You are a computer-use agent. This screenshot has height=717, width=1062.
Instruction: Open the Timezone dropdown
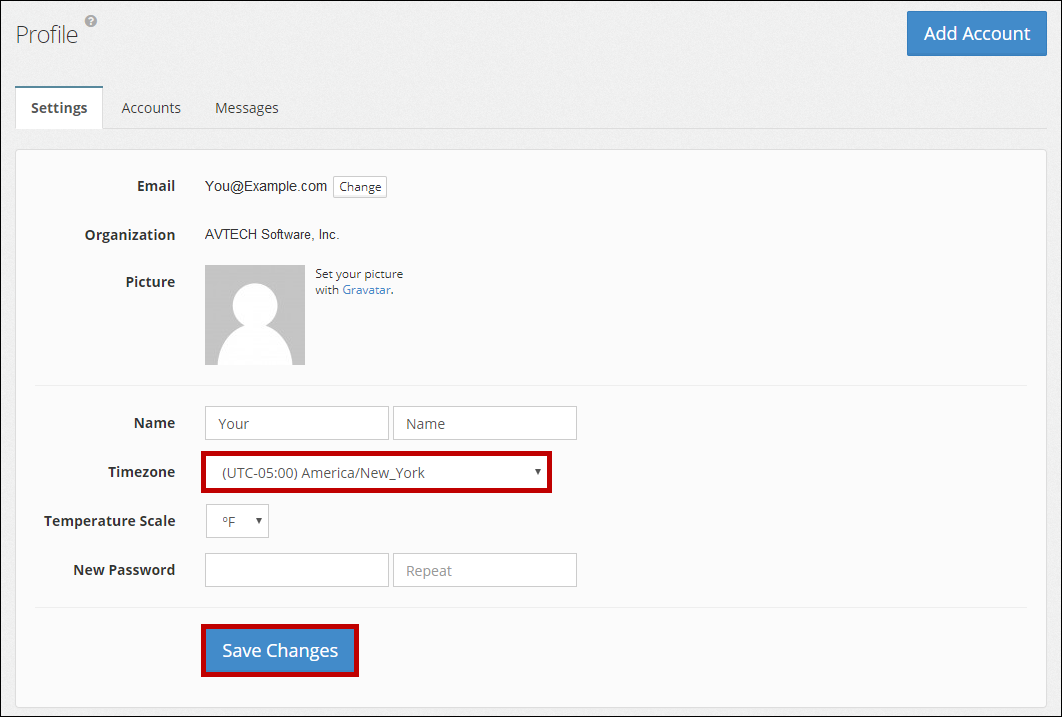(x=377, y=473)
